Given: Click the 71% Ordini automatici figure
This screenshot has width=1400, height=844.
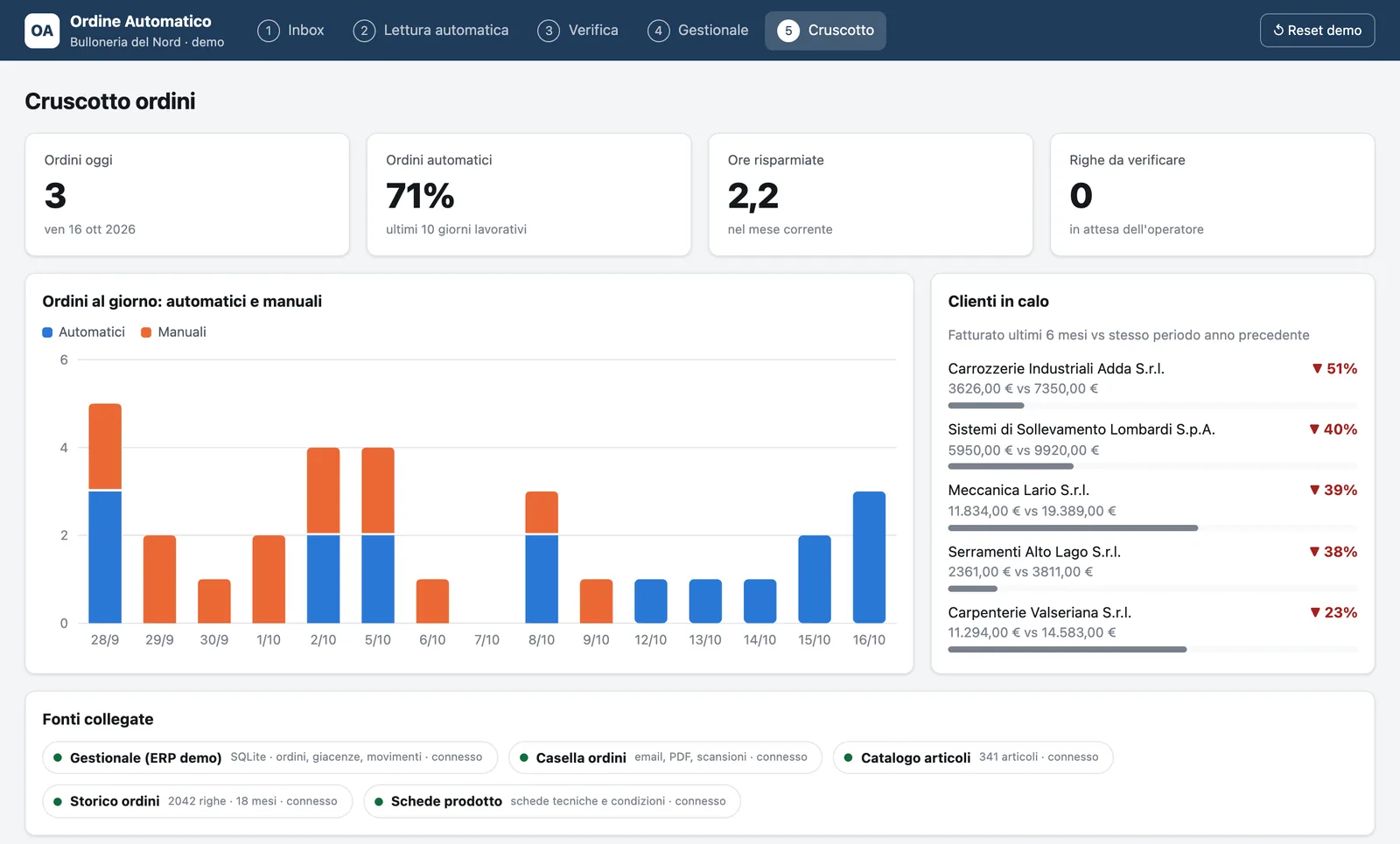Looking at the screenshot, I should coord(420,196).
